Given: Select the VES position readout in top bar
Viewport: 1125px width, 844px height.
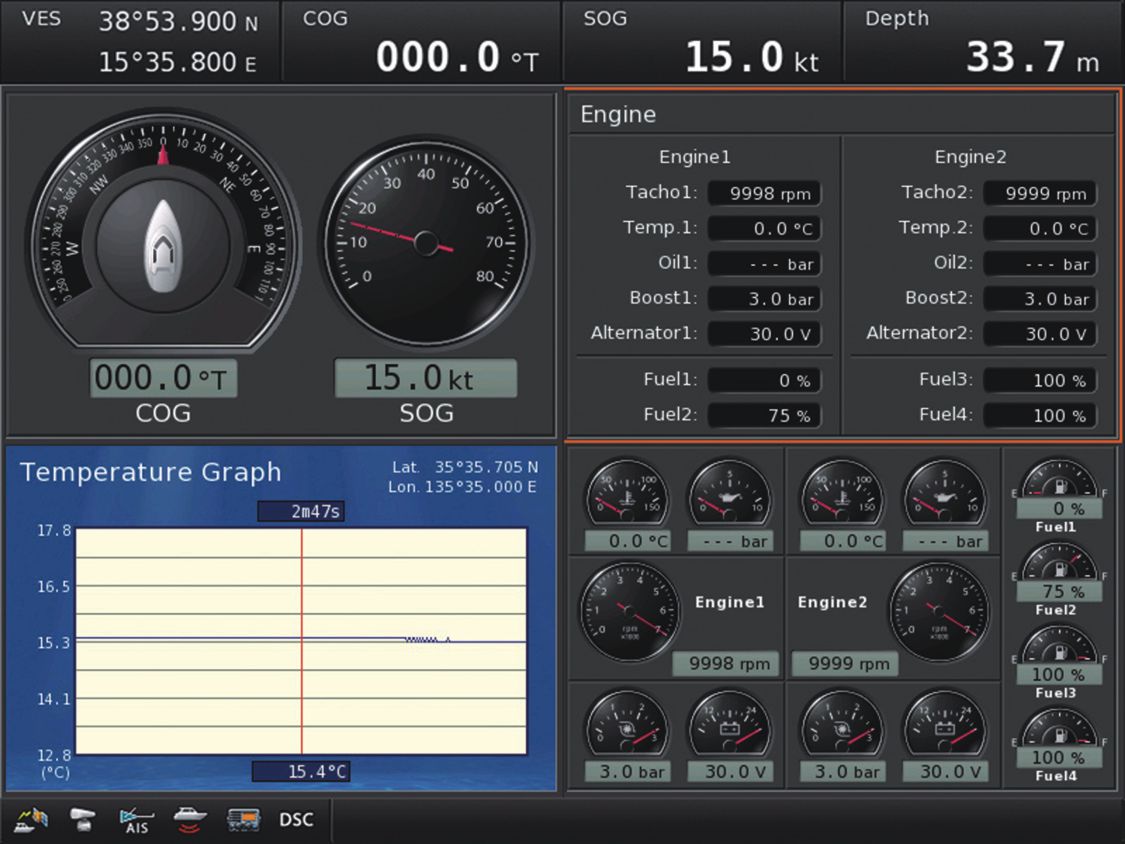Looking at the screenshot, I should [140, 42].
